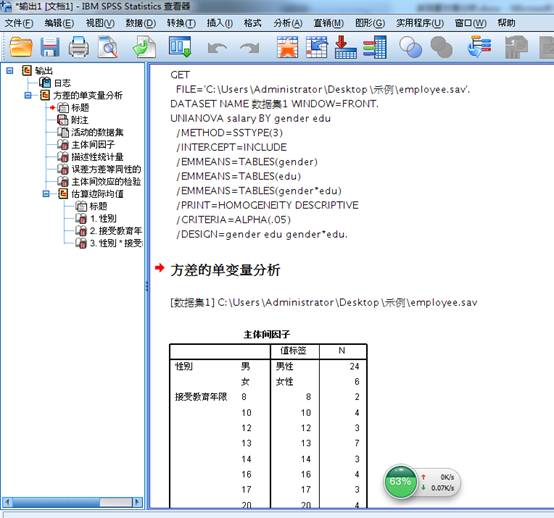Open the 格式 menu
Viewport: 554px width, 518px height.
253,23
